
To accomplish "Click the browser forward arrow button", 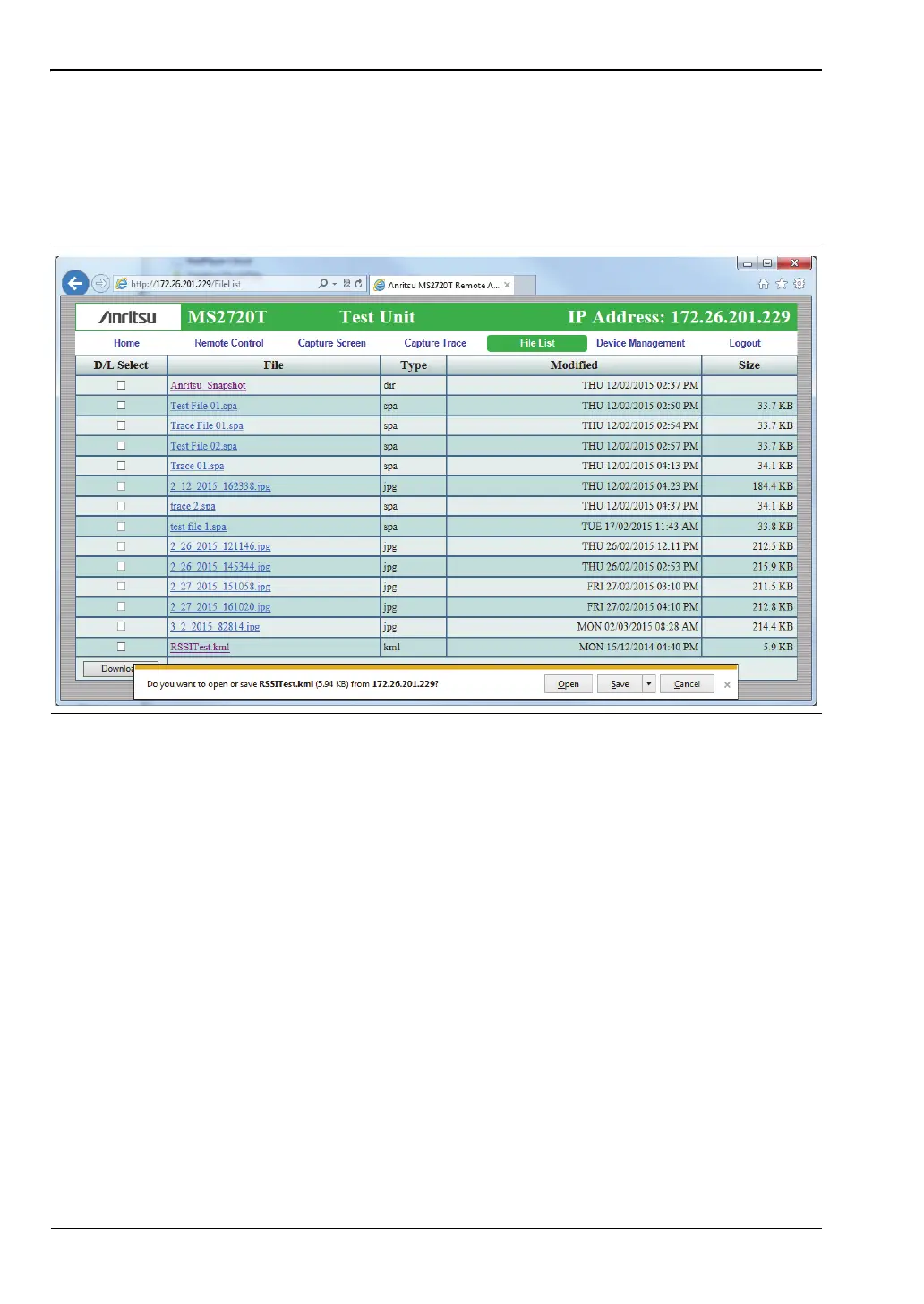I will pos(100,284).
